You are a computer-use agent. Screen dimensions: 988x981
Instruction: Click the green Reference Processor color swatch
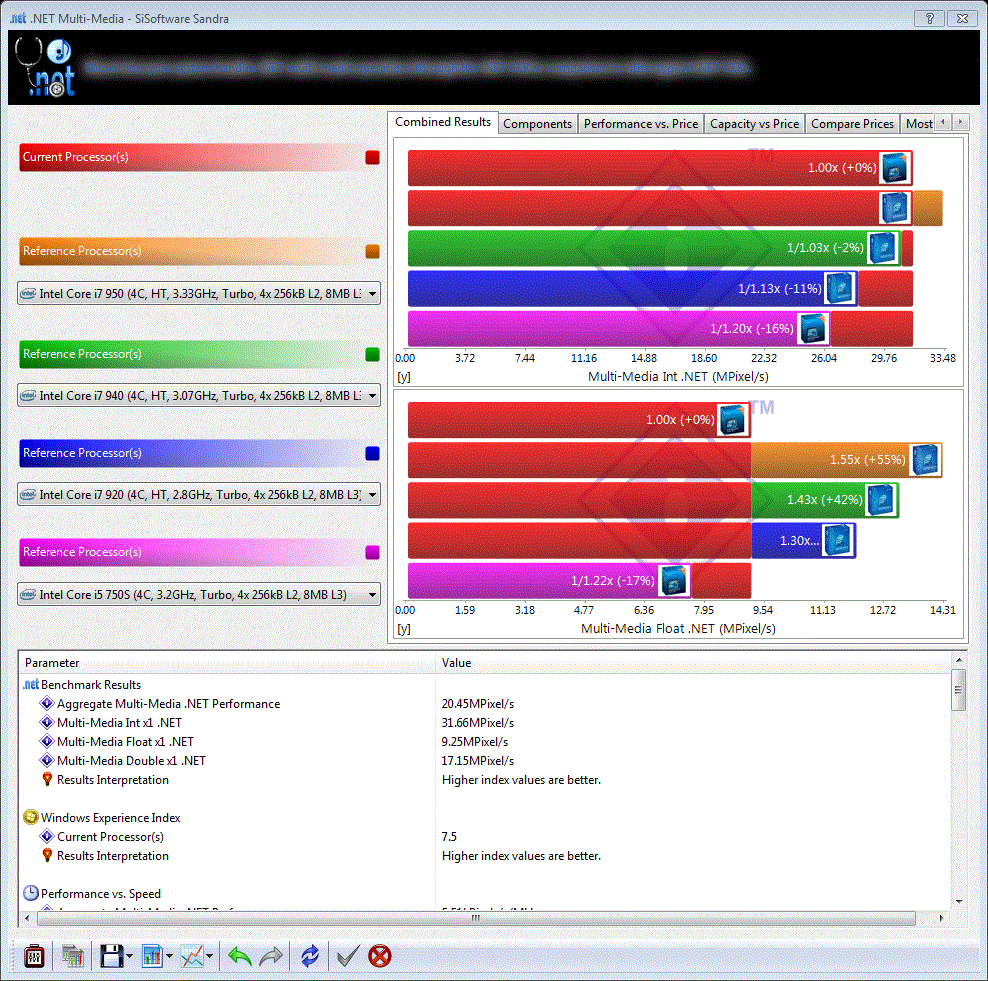click(372, 354)
